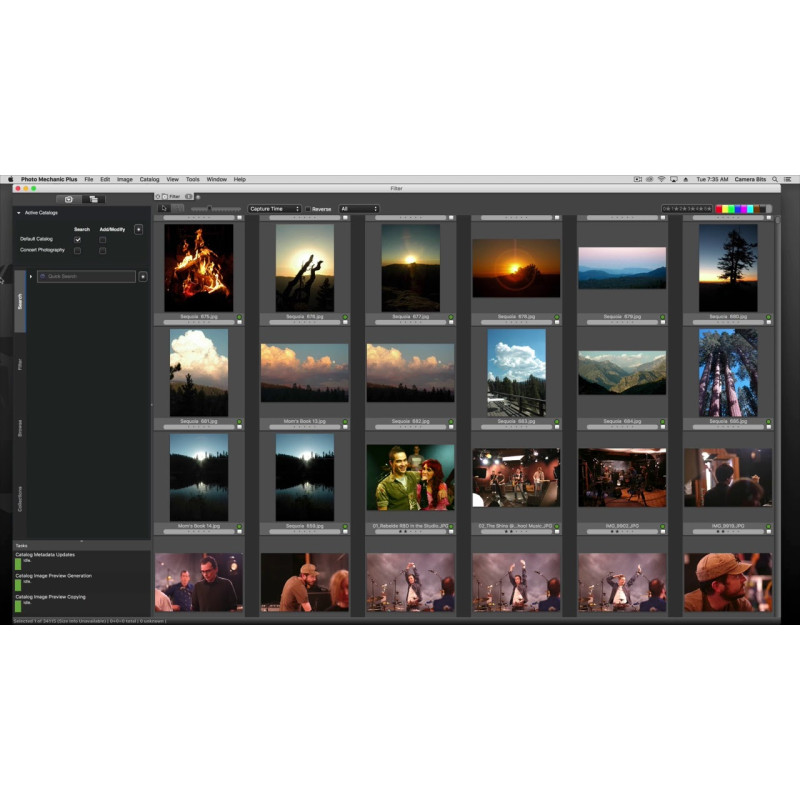The image size is (800, 800).
Task: Enable Search for Concert Photography catalog
Action: coord(78,251)
